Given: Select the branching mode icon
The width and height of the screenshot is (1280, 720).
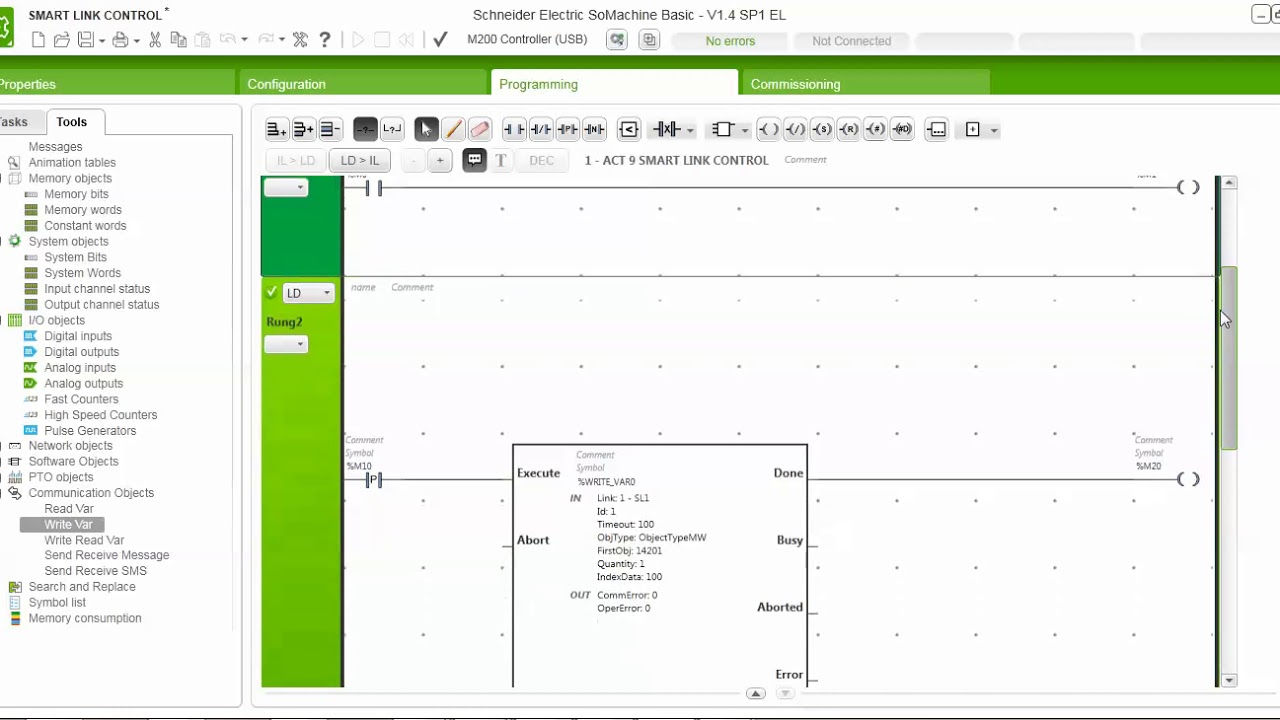Looking at the screenshot, I should (x=392, y=129).
